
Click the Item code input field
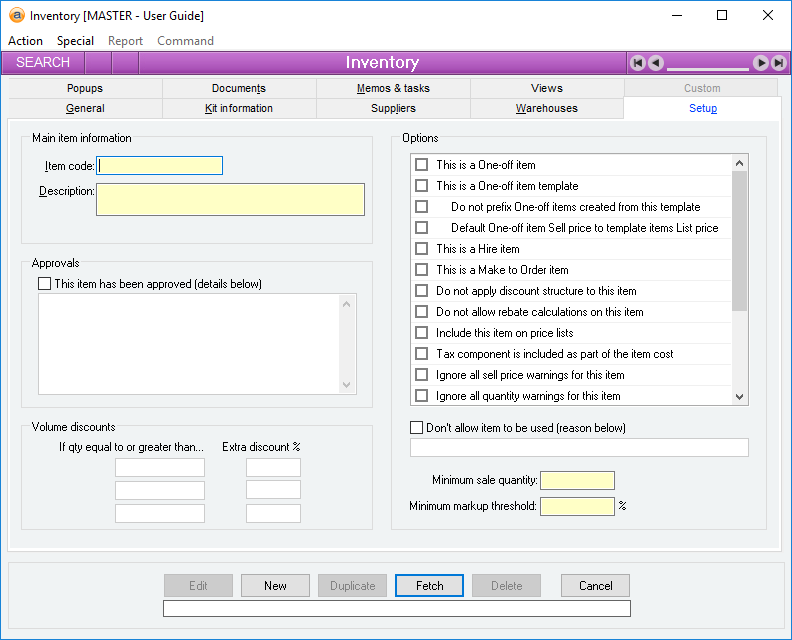[x=160, y=166]
